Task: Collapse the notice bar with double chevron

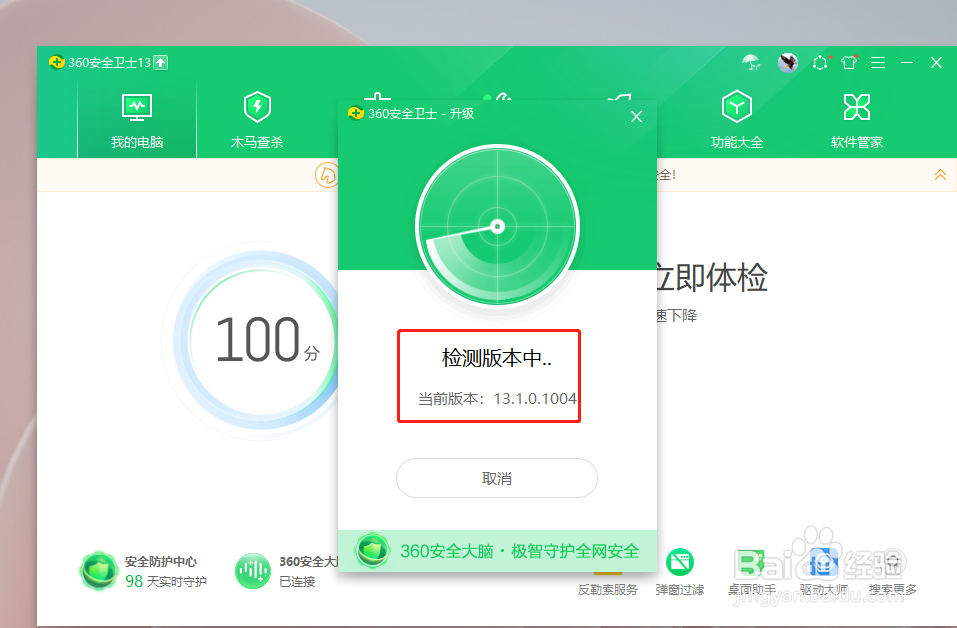Action: point(940,175)
